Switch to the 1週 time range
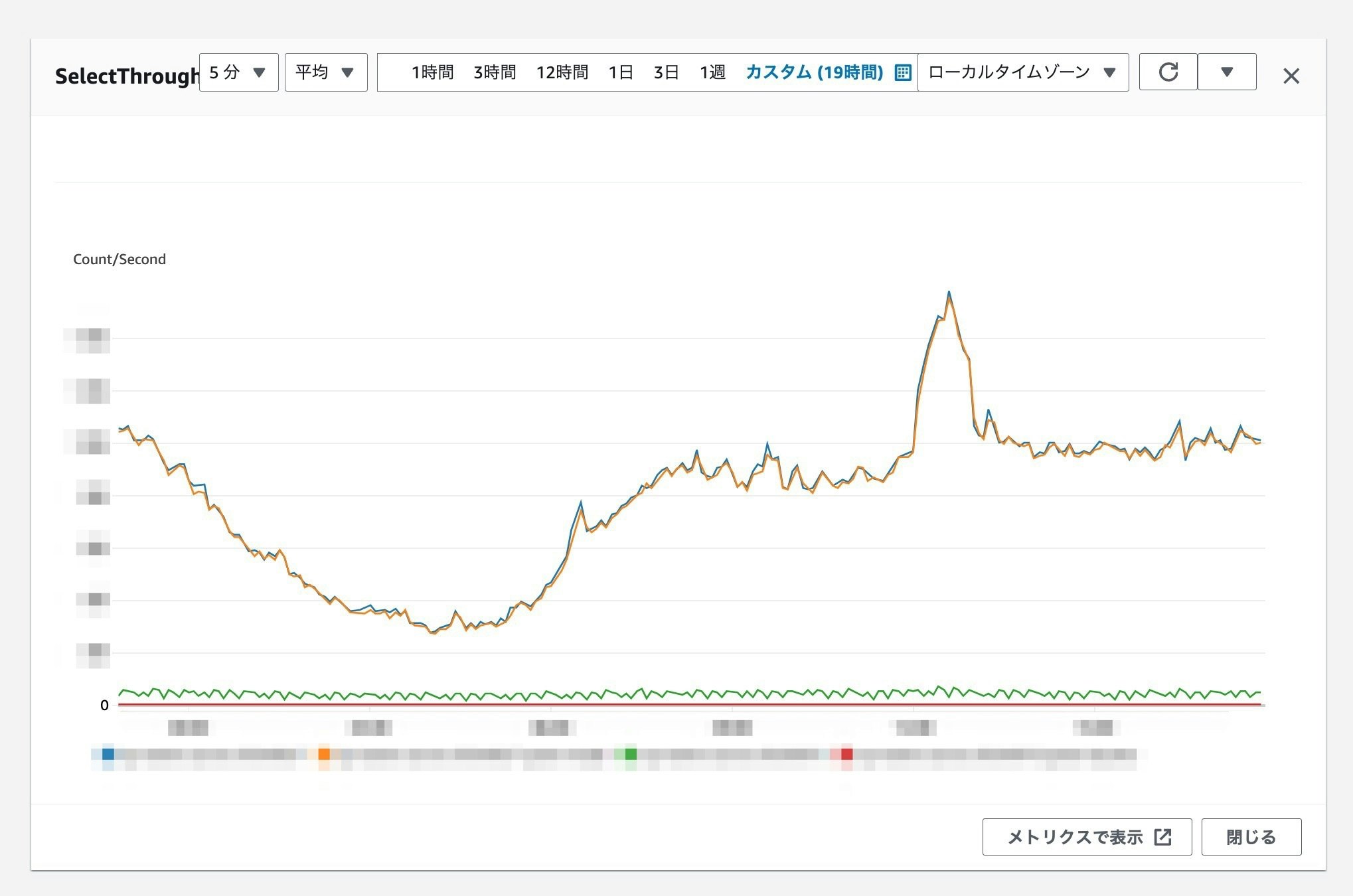Image resolution: width=1353 pixels, height=896 pixels. click(x=712, y=72)
